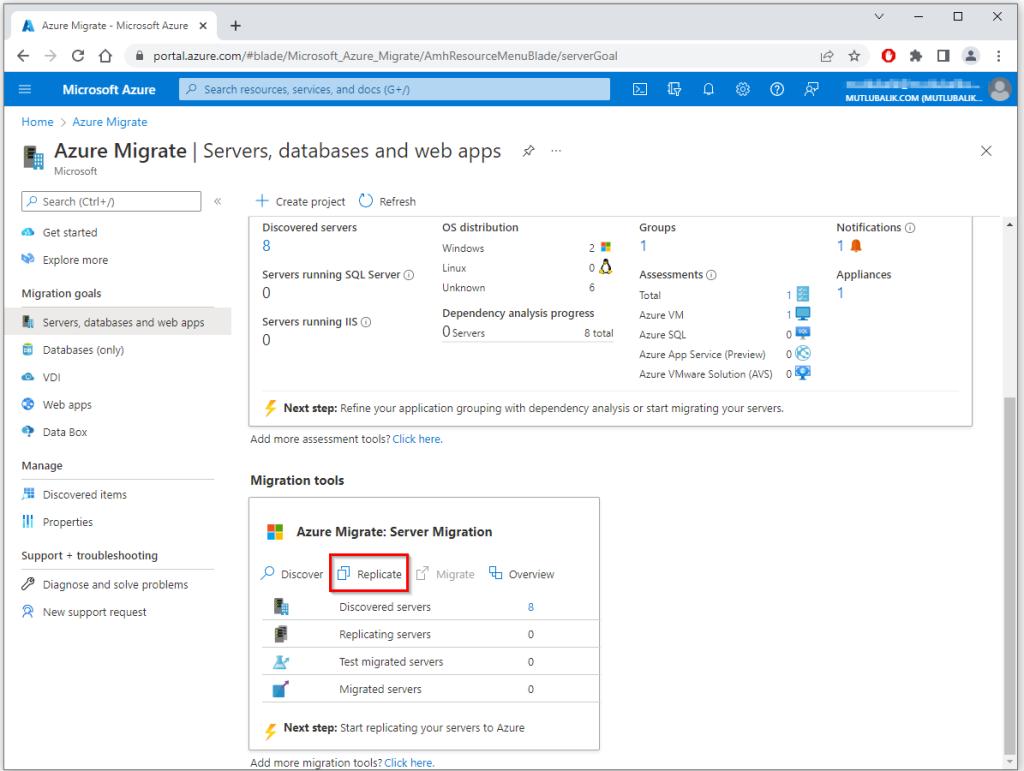Open Azure VM assessments count
Viewport: 1024px width, 771px height.
coord(789,315)
